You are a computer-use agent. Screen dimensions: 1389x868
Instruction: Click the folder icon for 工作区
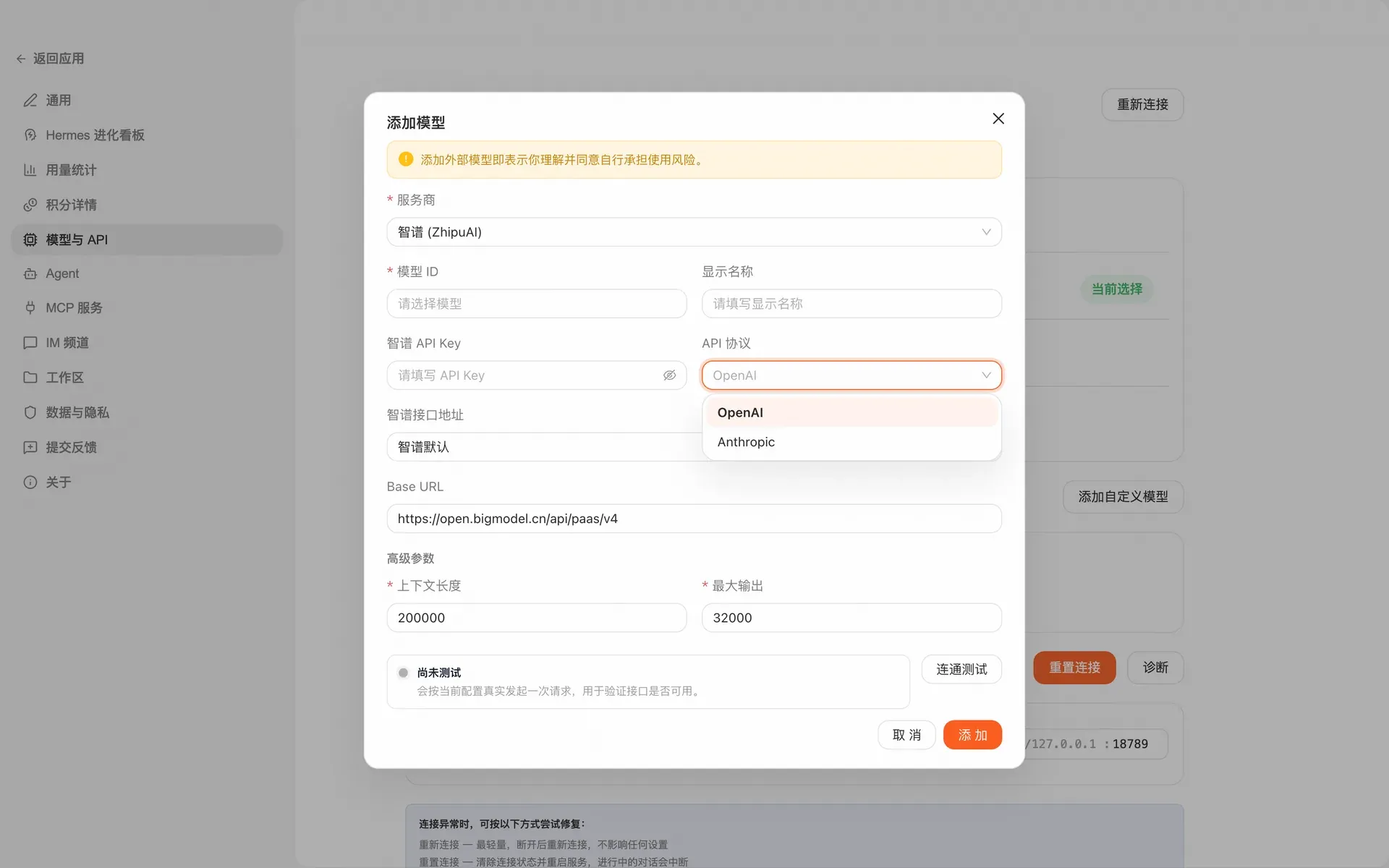tap(30, 378)
